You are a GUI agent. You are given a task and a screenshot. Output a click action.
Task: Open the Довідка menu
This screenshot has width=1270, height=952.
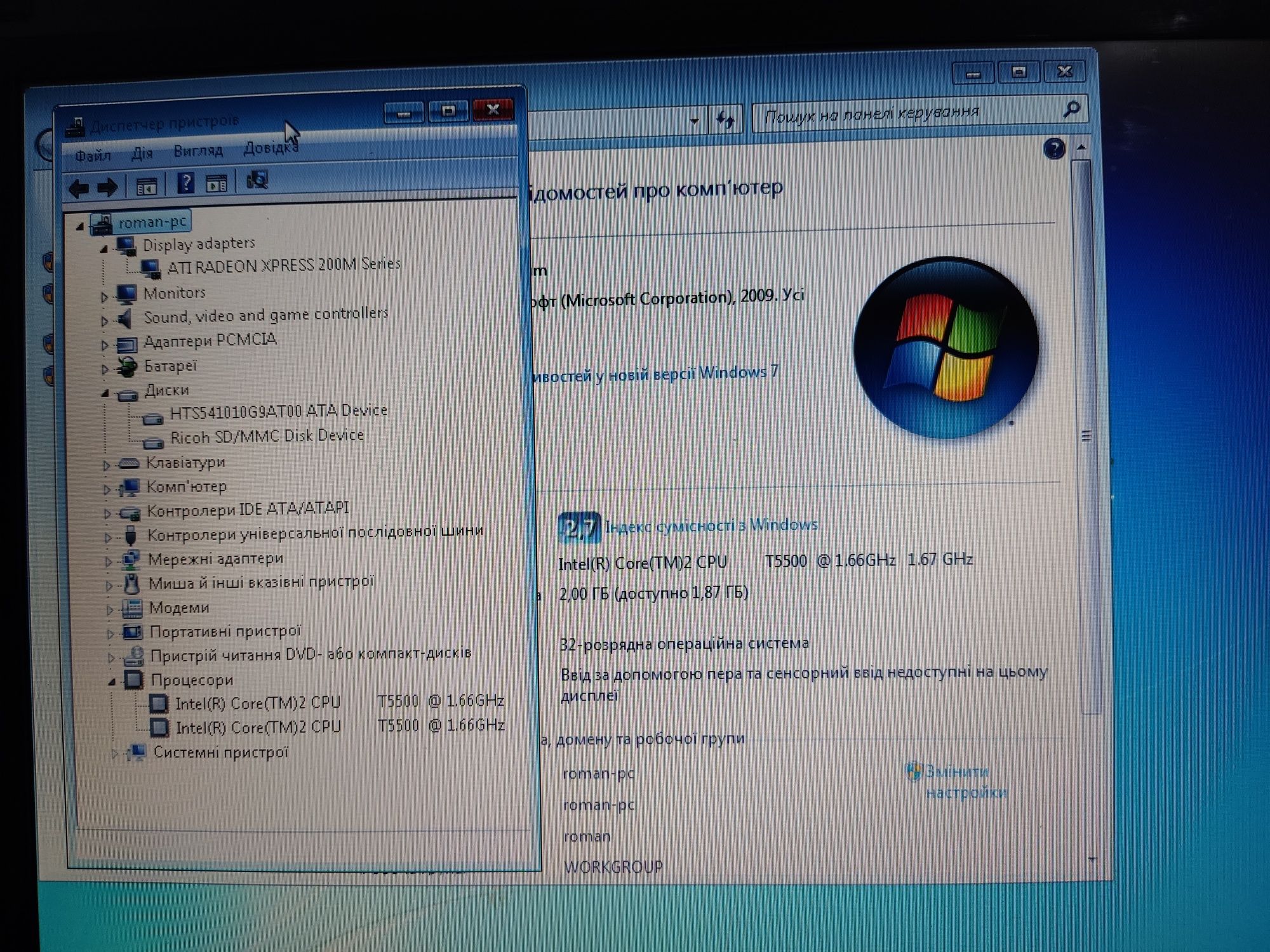point(271,148)
